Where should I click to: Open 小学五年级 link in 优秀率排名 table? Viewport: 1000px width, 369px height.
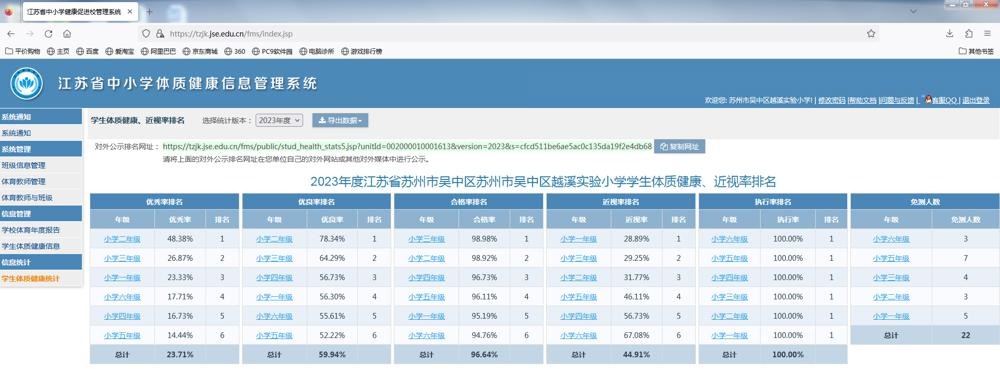tap(122, 335)
